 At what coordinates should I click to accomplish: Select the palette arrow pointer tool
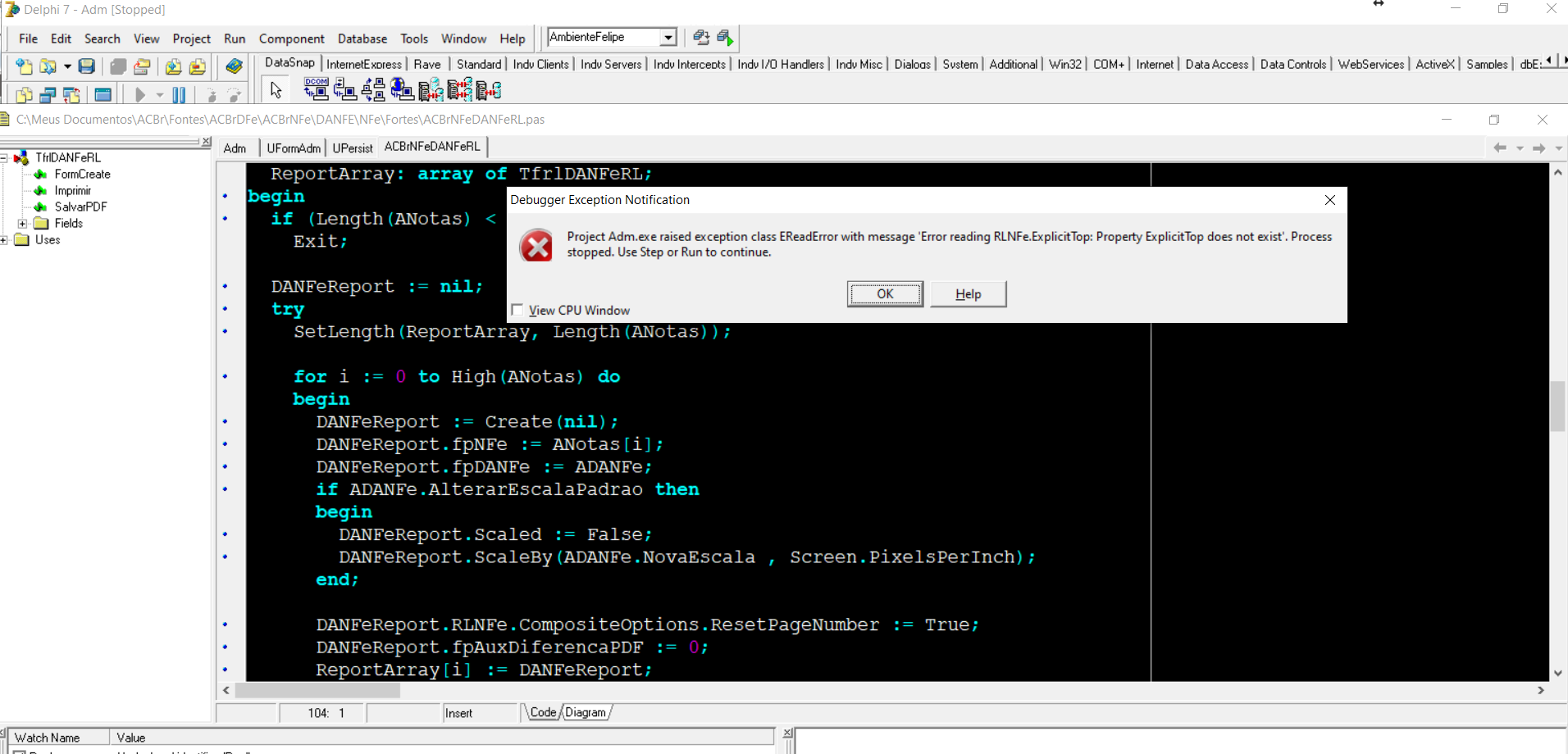coord(276,89)
